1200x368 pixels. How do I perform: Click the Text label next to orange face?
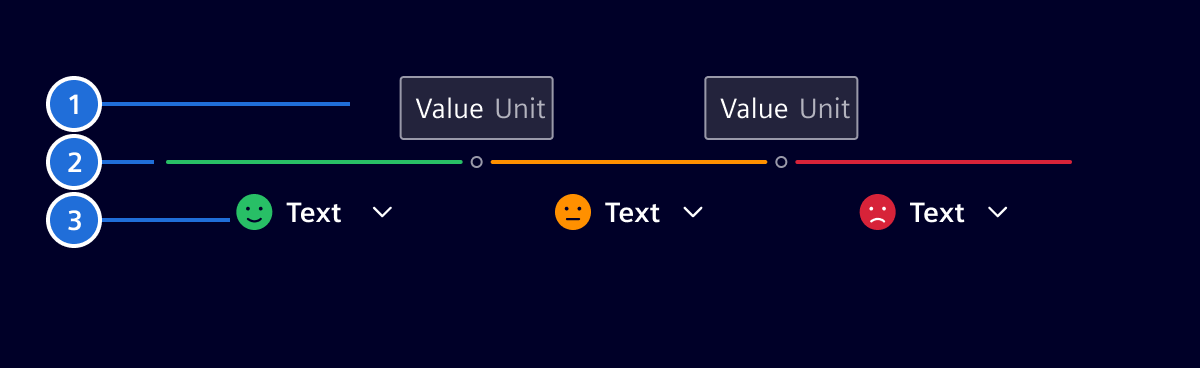(x=633, y=213)
